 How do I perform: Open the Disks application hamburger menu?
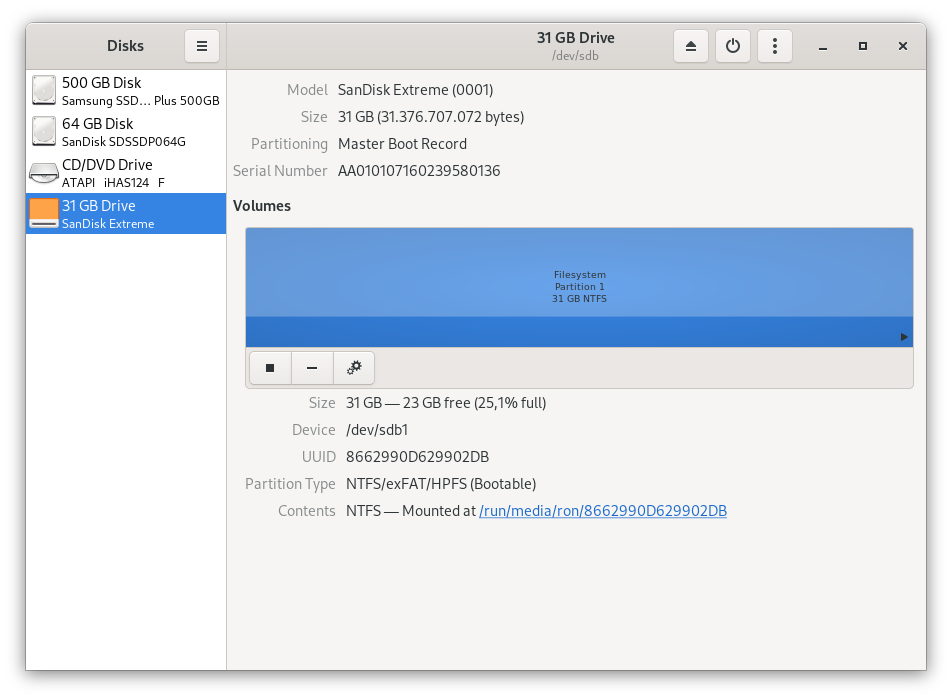pos(201,46)
